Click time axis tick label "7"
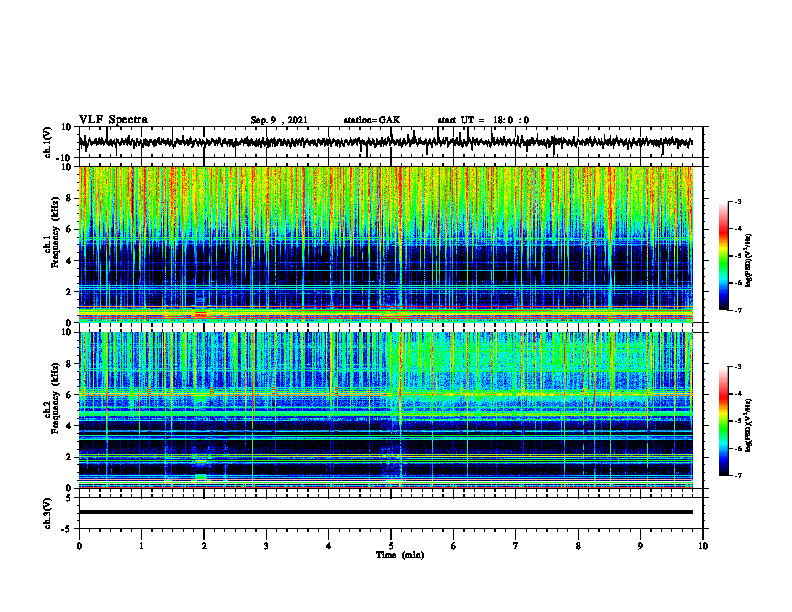The image size is (792, 612). (x=516, y=546)
